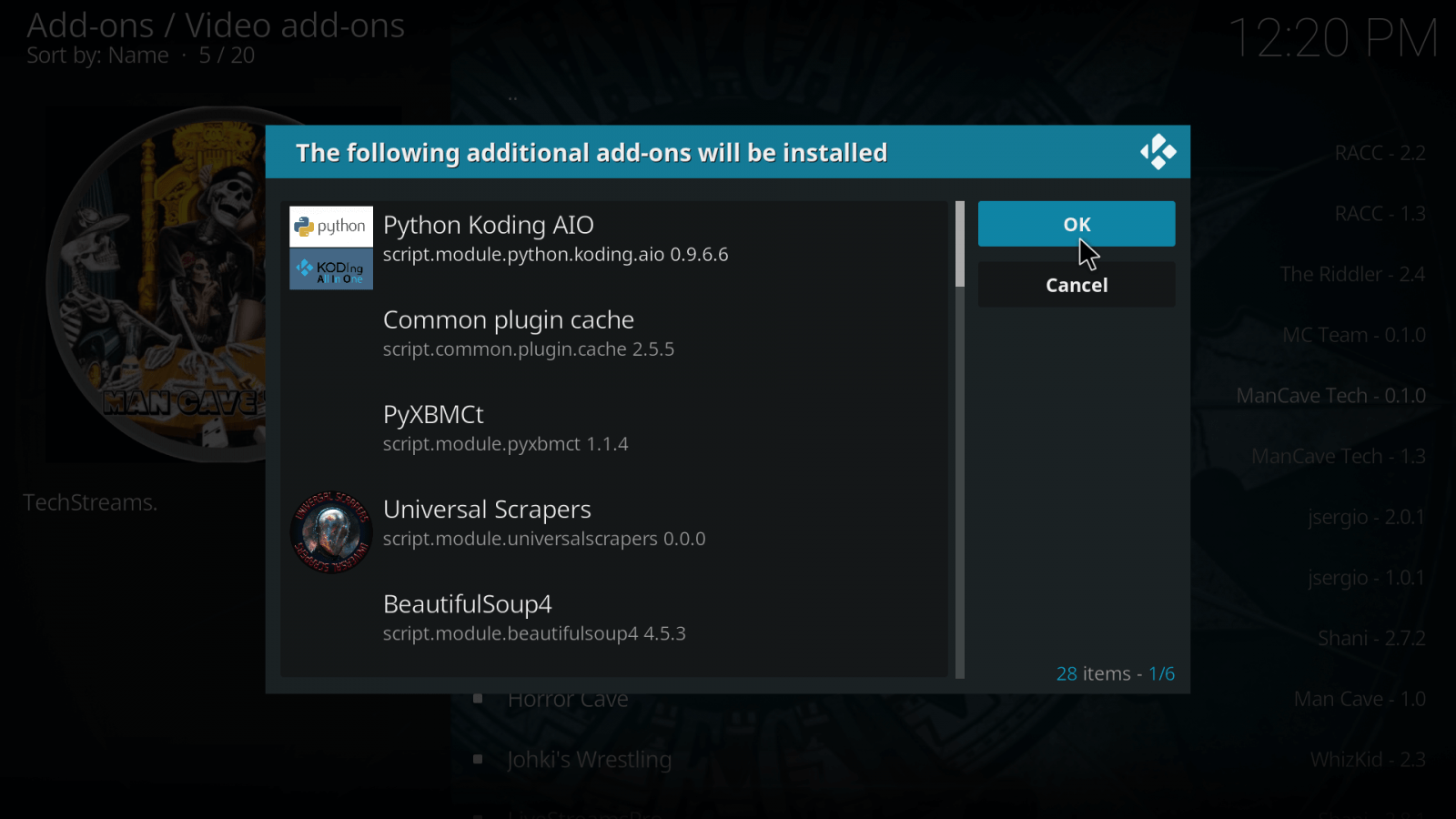Viewport: 1456px width, 819px height.
Task: Click script.module.pyxbmct 1.1.4 text
Action: click(505, 444)
